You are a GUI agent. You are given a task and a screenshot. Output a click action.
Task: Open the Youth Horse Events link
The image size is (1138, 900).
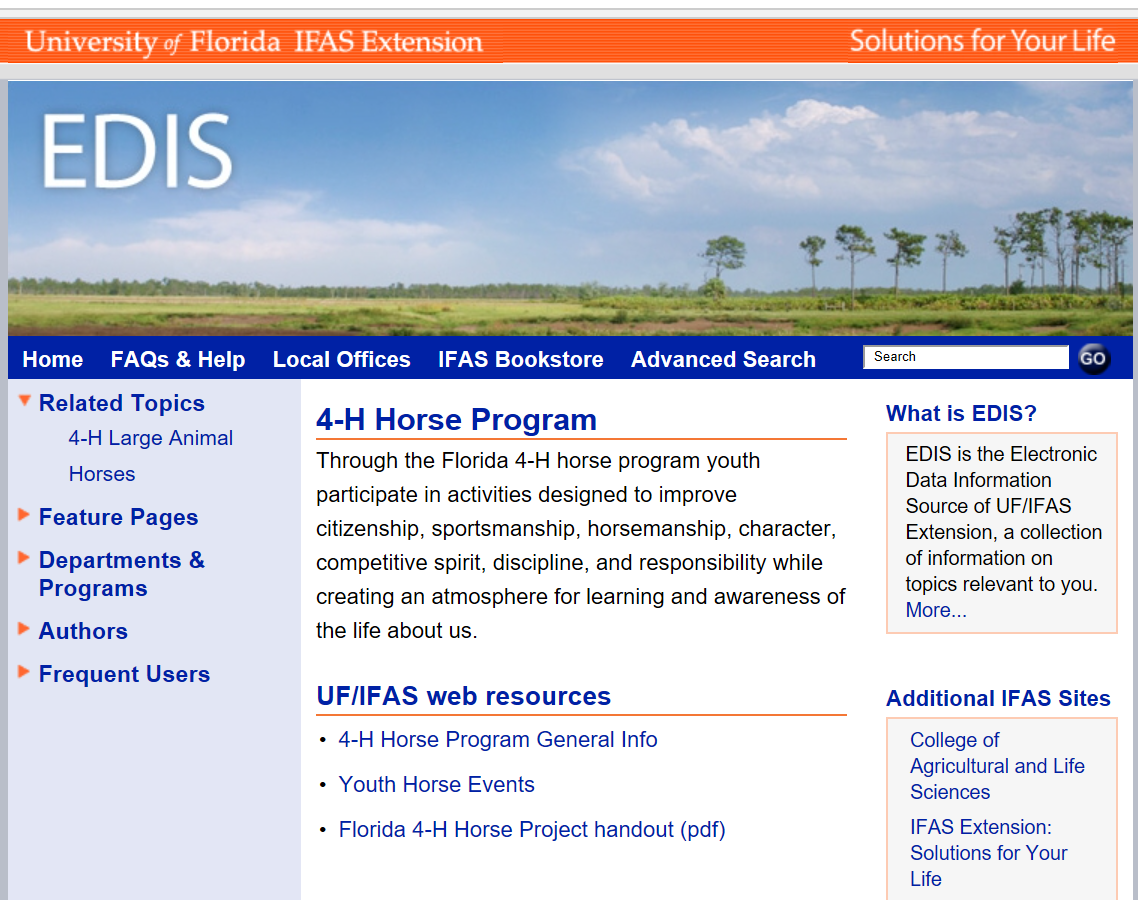436,784
